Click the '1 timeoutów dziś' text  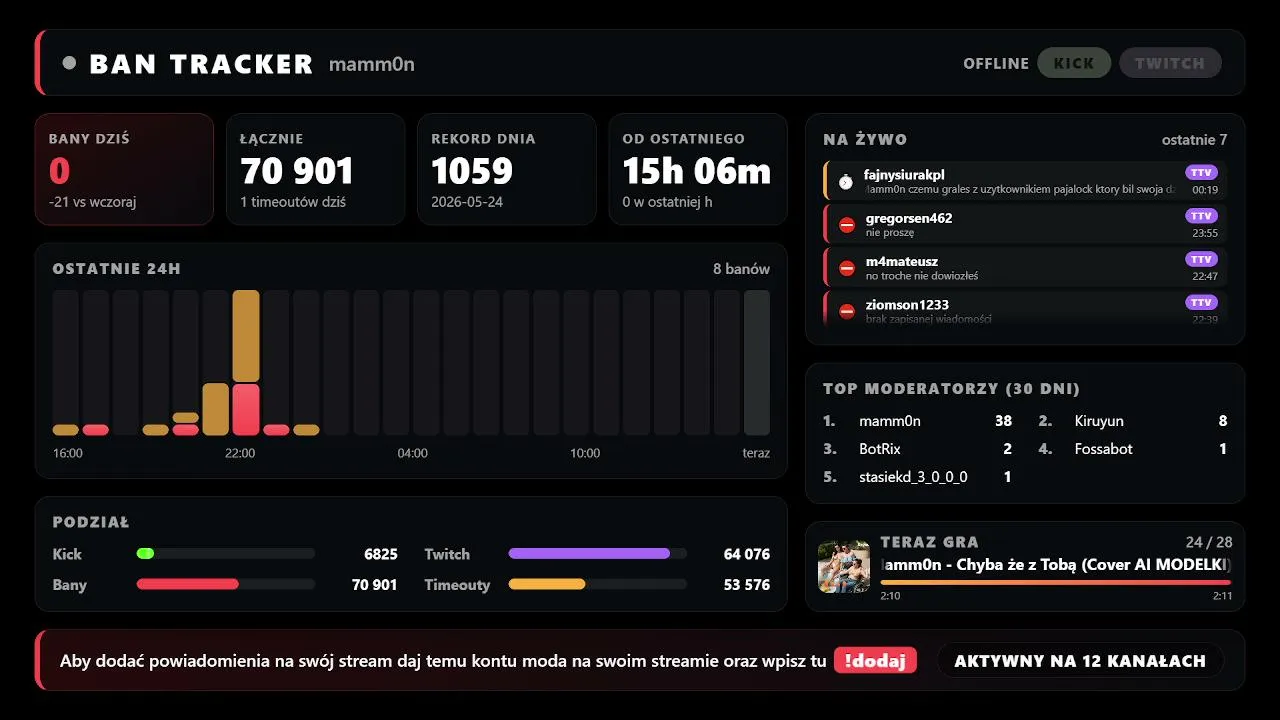[293, 202]
